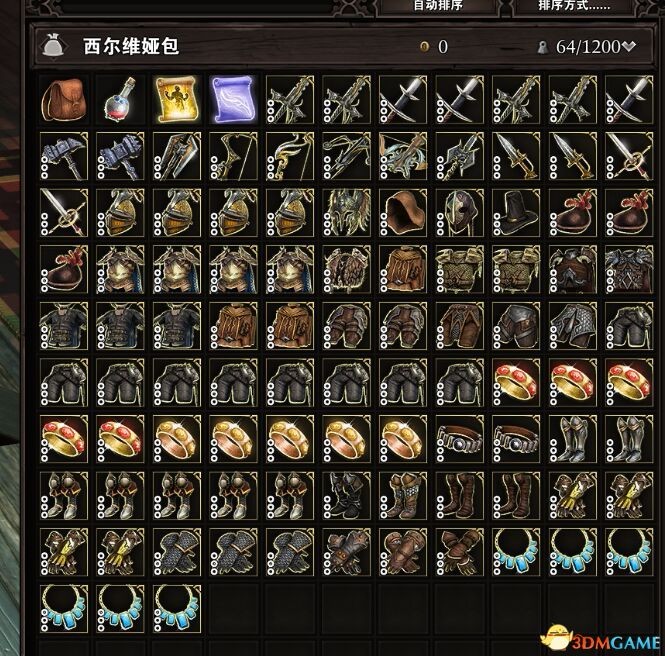Click the 自动排序 auto sort button

click(x=438, y=6)
